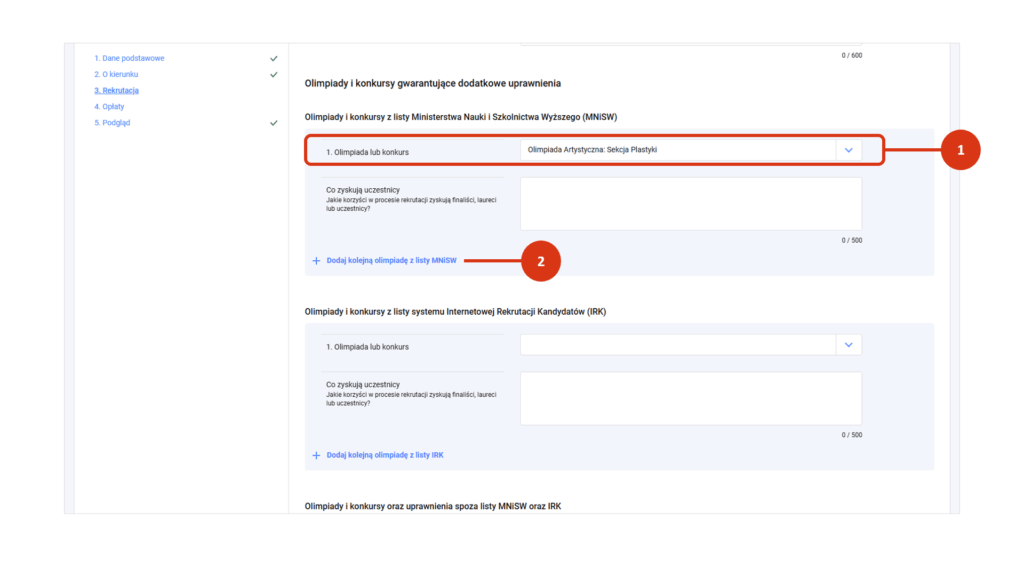Click the red annotation marker numbered 1

961,150
